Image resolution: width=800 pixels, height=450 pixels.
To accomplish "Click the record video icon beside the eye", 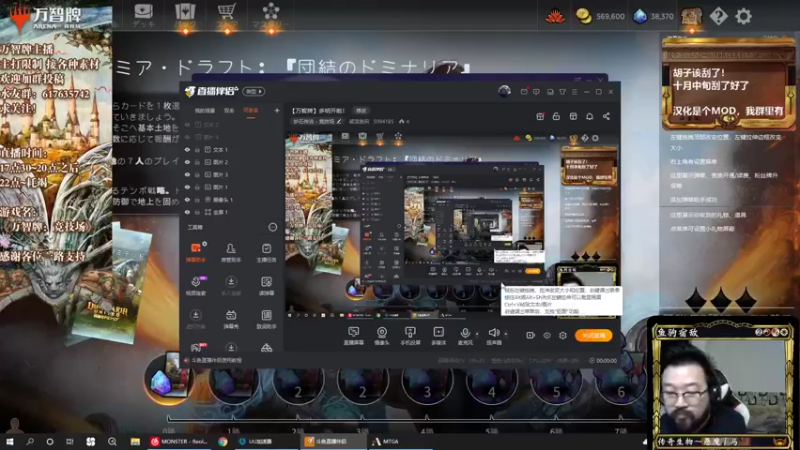I will pos(531,335).
